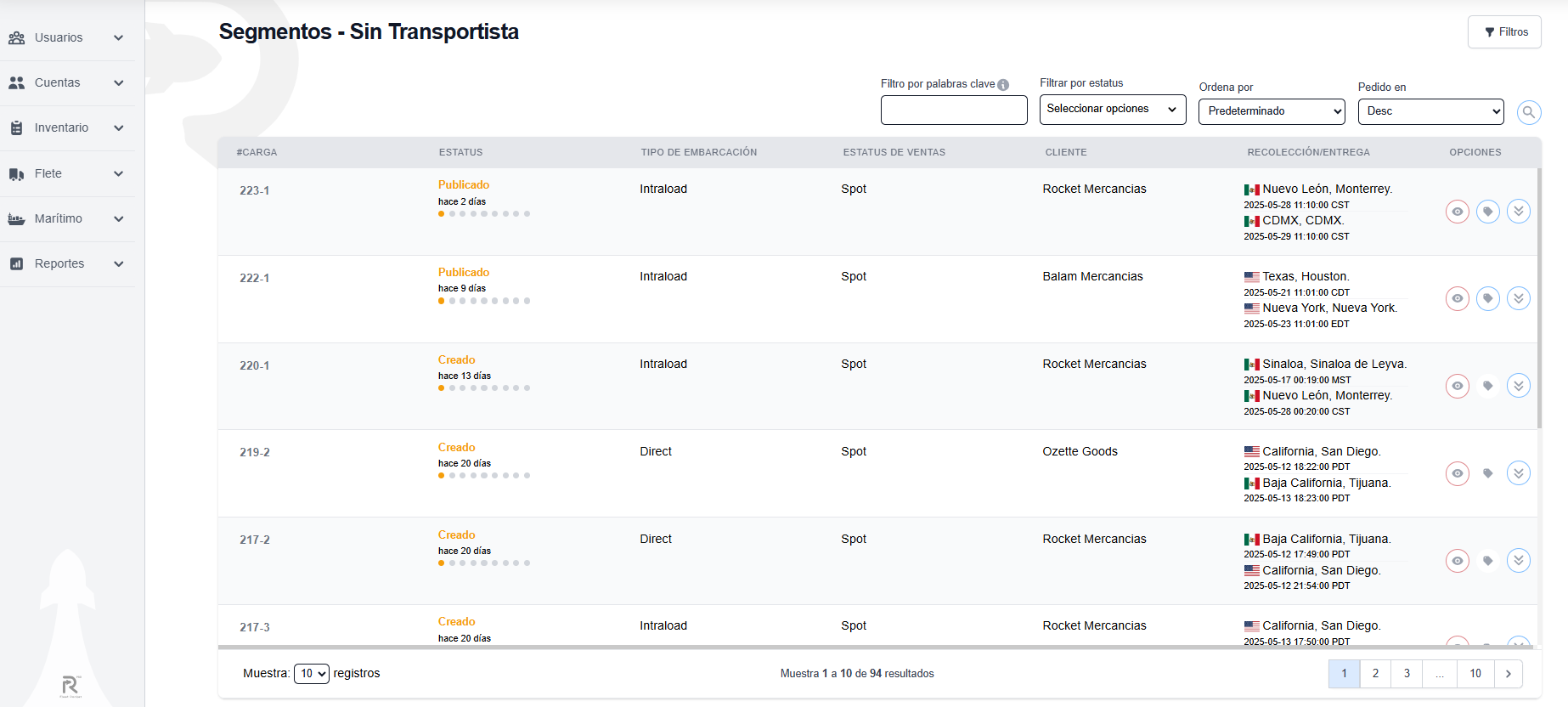The width and height of the screenshot is (1568, 707).
Task: Click the keyword filter info icon
Action: (x=1003, y=85)
